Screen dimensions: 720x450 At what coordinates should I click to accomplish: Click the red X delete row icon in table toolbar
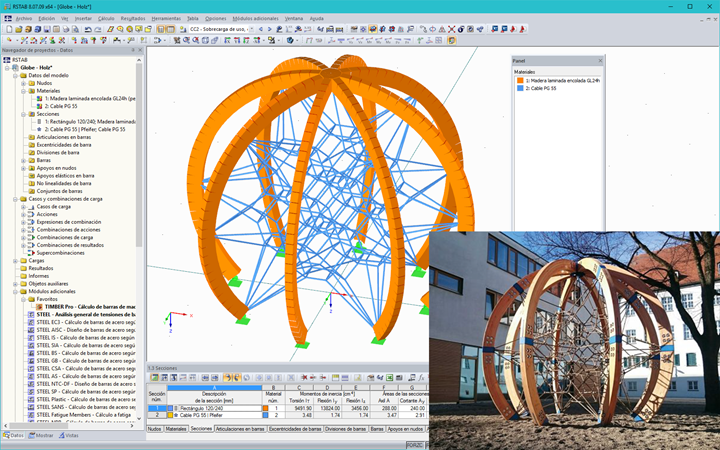click(x=304, y=377)
